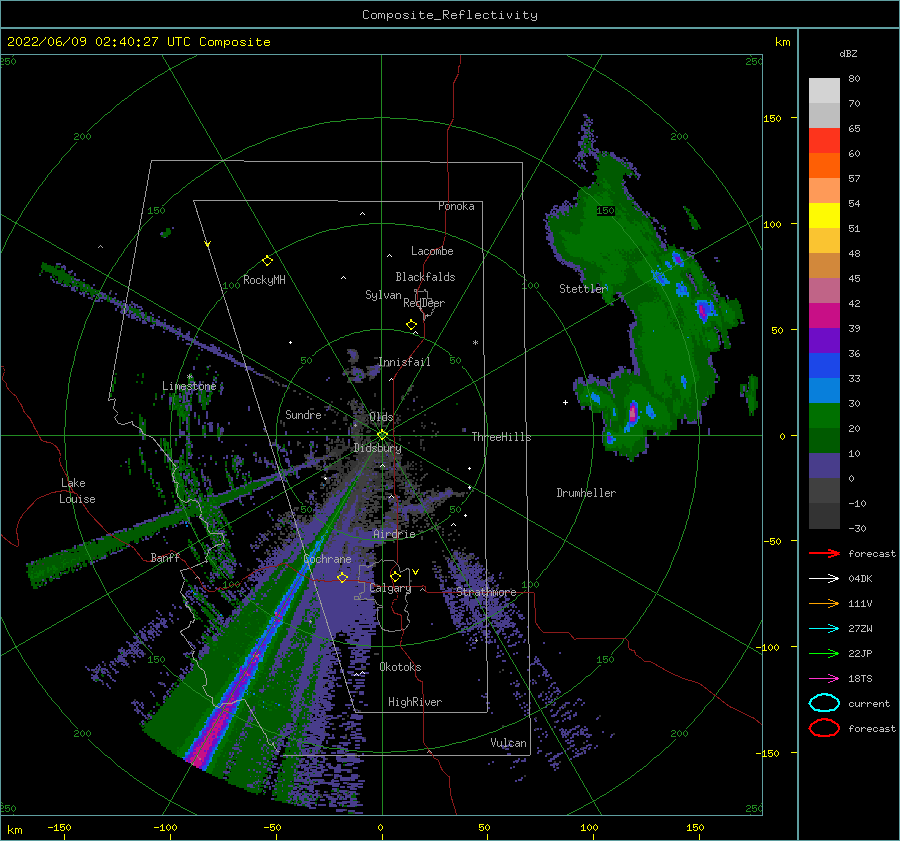Click the Composite_Reflectivity title text

coord(450,15)
